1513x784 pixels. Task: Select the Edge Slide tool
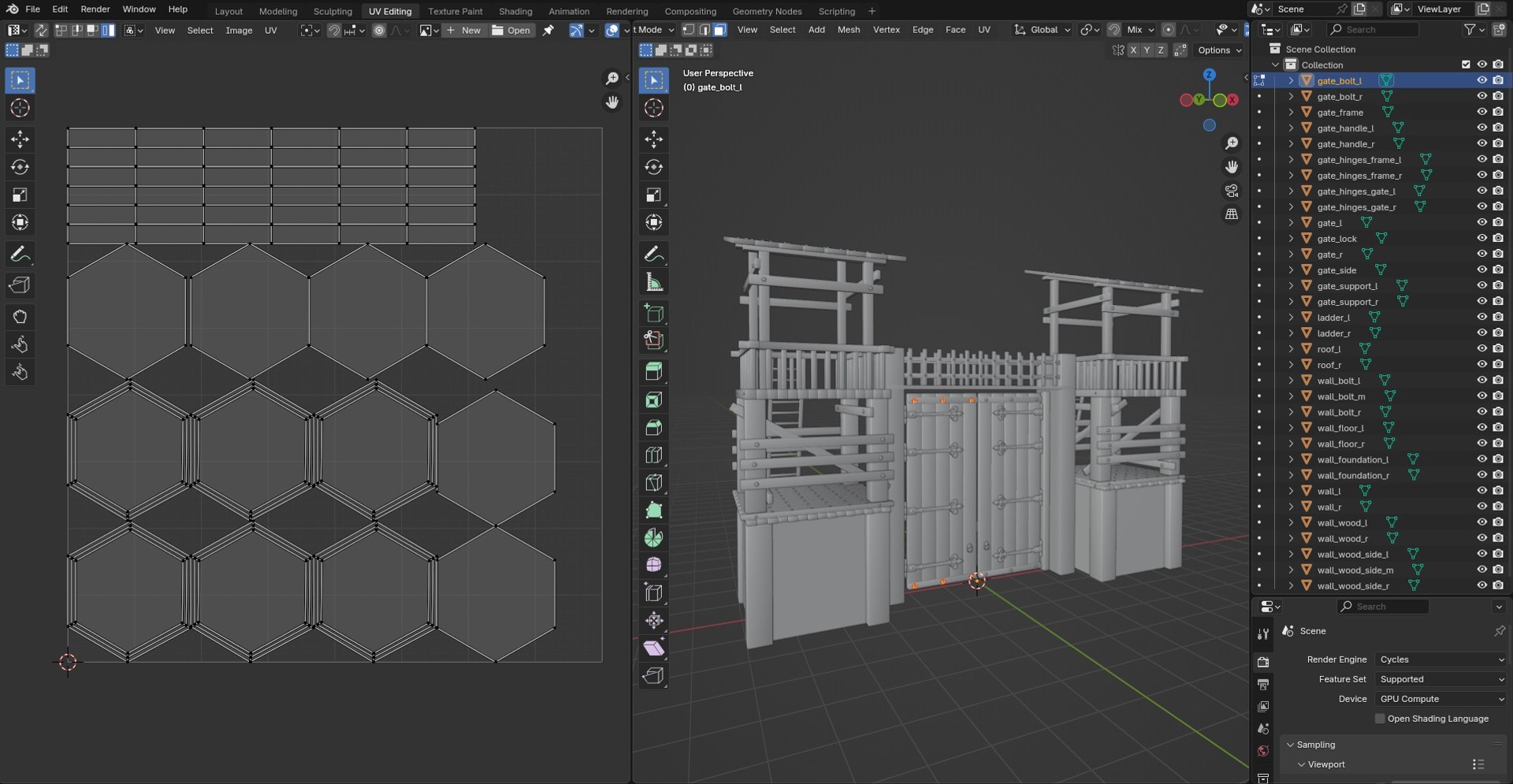point(653,593)
